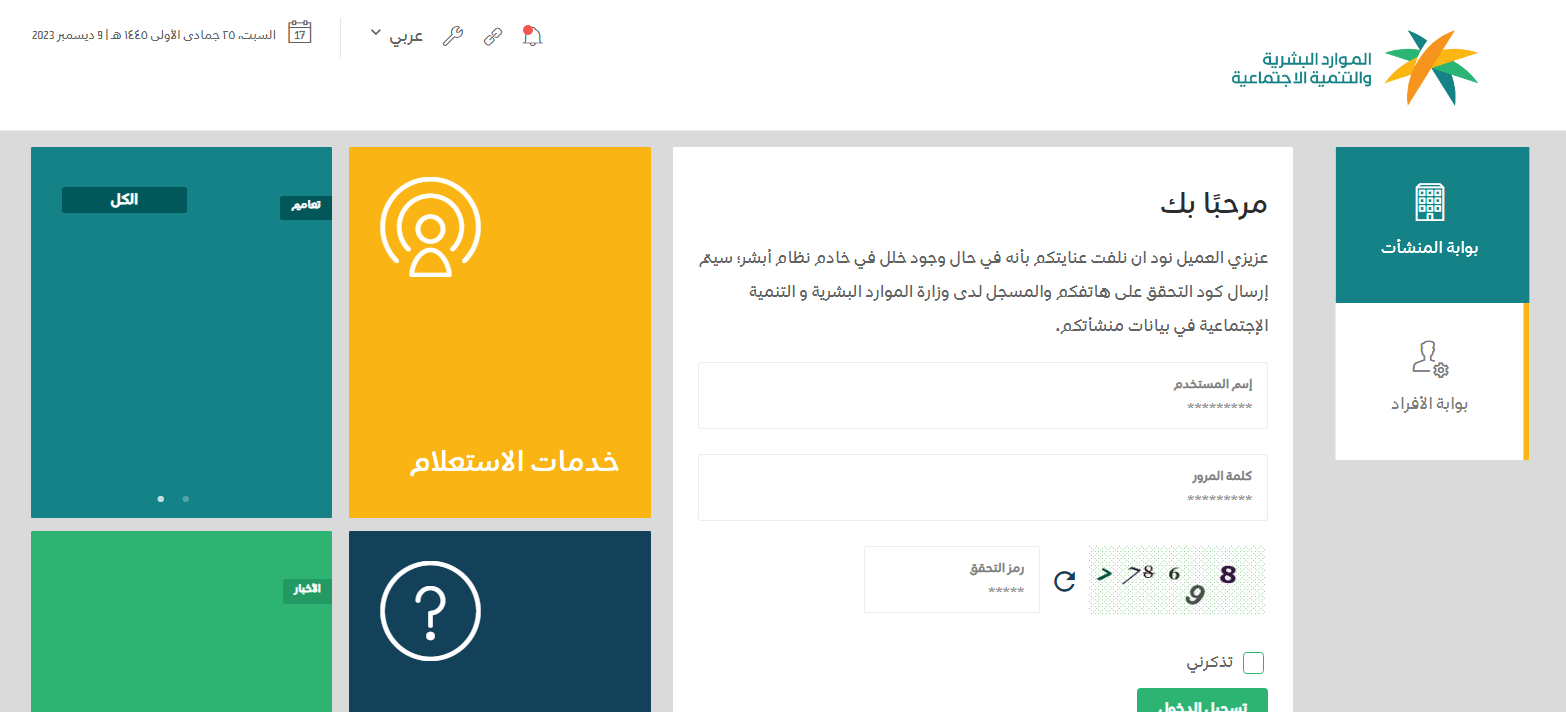Screen dimensions: 1566x712
Task: Click the Hijri and Gregorian date text
Action: pyautogui.click(x=154, y=35)
